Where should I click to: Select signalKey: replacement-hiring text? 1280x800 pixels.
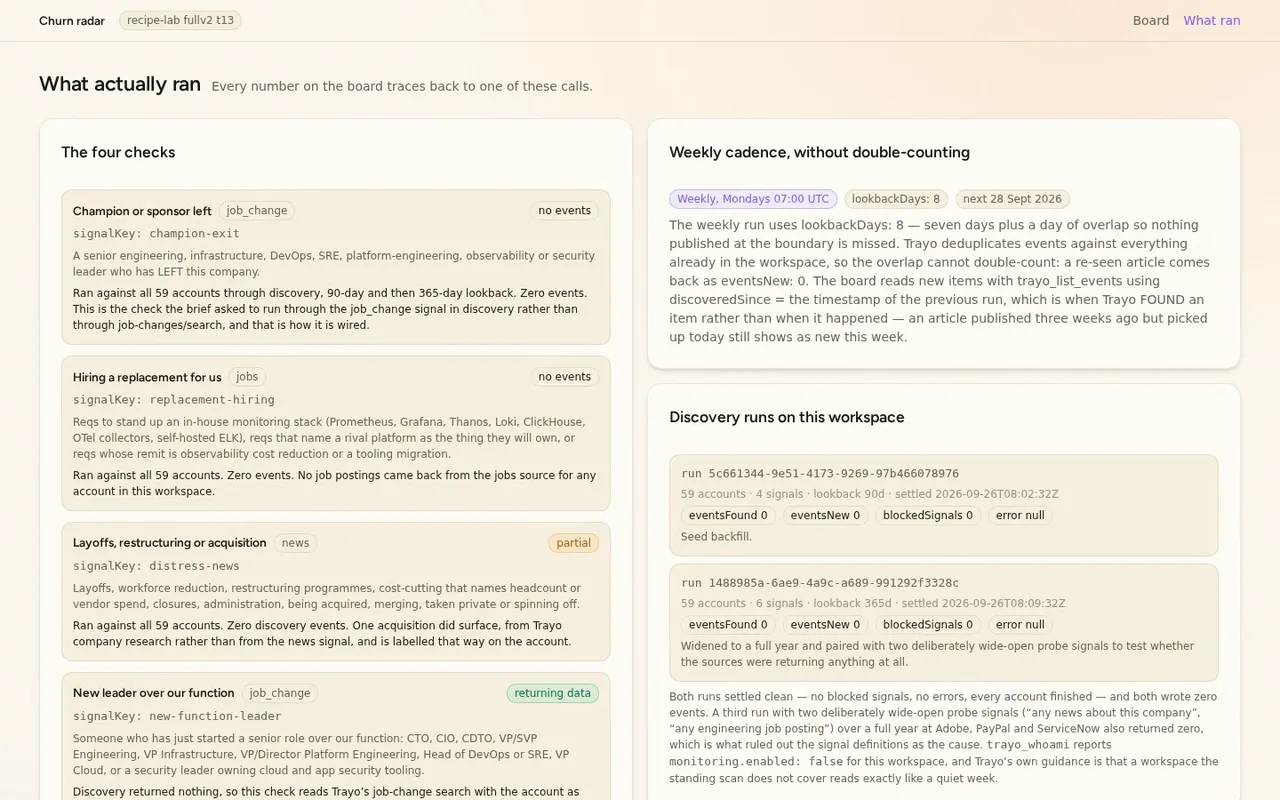tap(173, 399)
